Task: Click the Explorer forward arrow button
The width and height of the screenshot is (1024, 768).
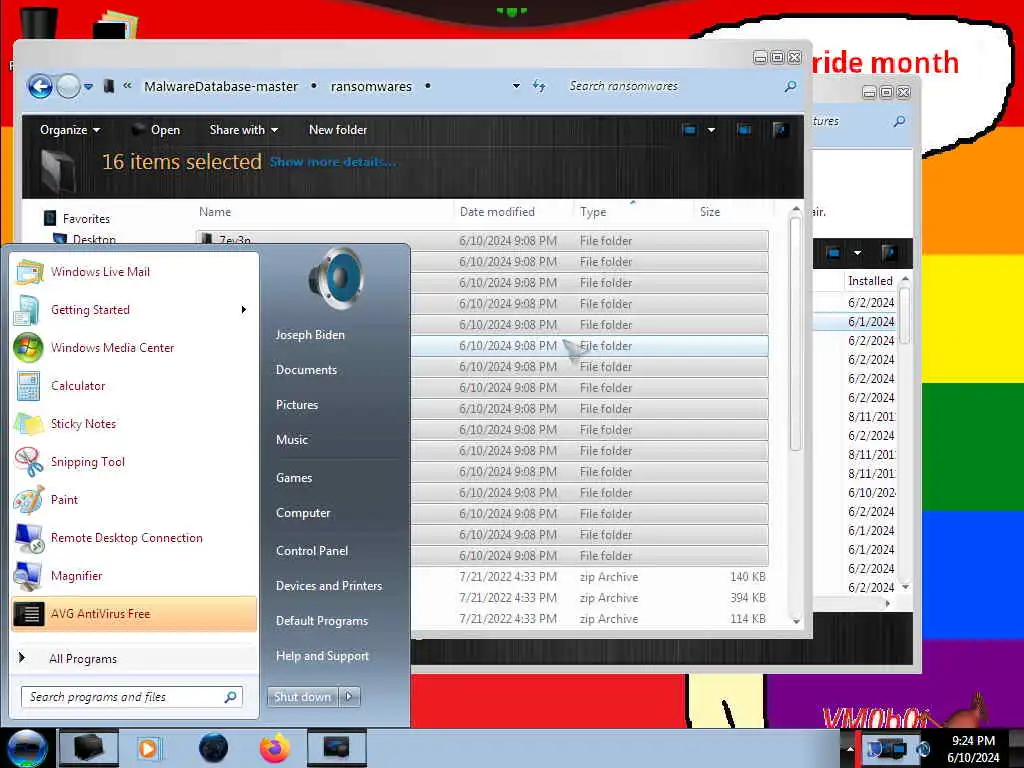Action: [68, 86]
